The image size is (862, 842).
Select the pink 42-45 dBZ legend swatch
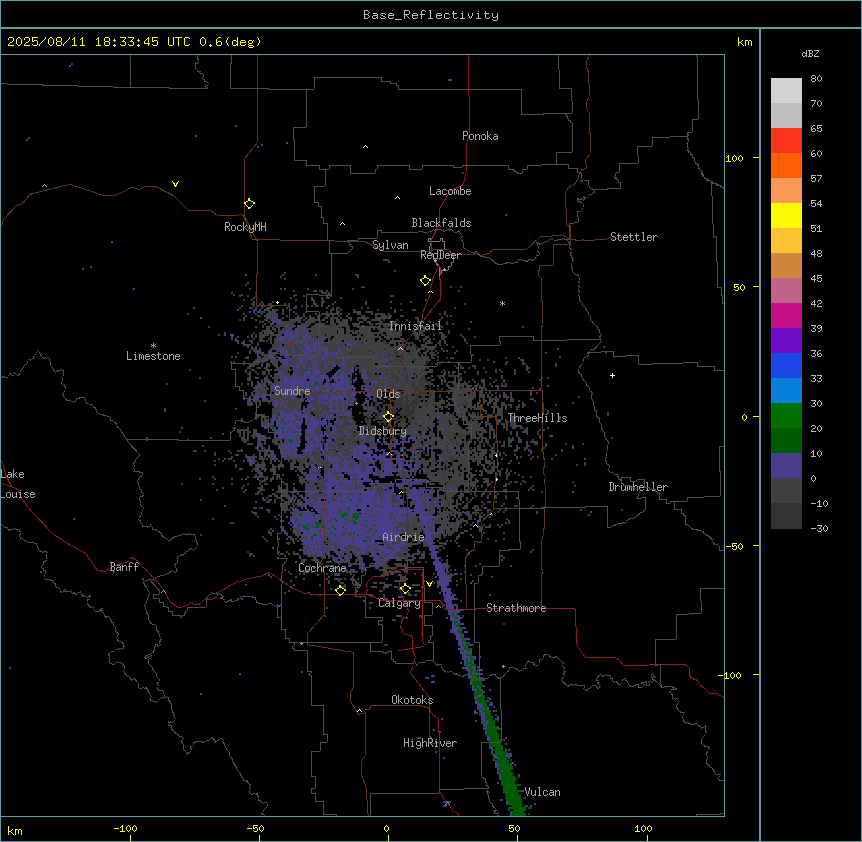pos(786,291)
